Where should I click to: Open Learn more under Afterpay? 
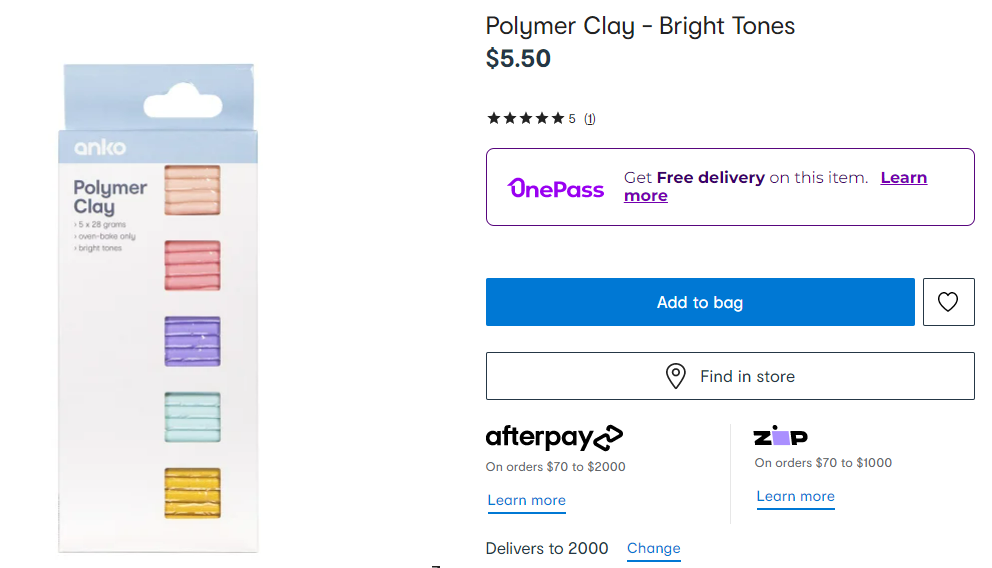(x=527, y=500)
